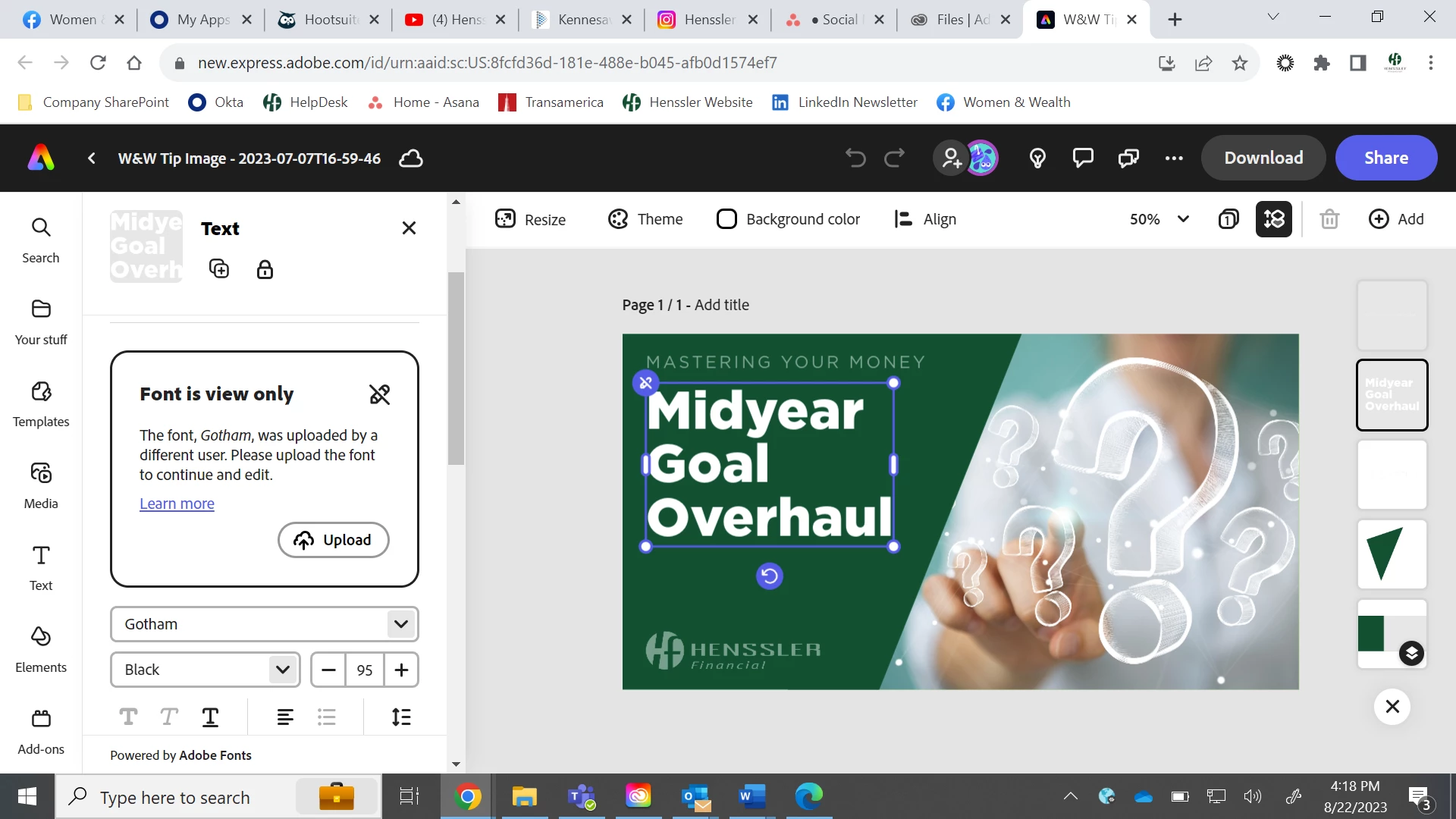
Task: Click the lightbulb tips icon
Action: [x=1037, y=158]
